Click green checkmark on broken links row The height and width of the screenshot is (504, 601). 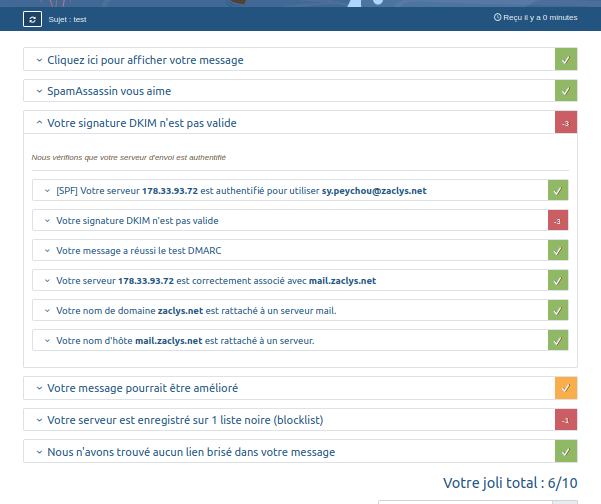pyautogui.click(x=566, y=452)
